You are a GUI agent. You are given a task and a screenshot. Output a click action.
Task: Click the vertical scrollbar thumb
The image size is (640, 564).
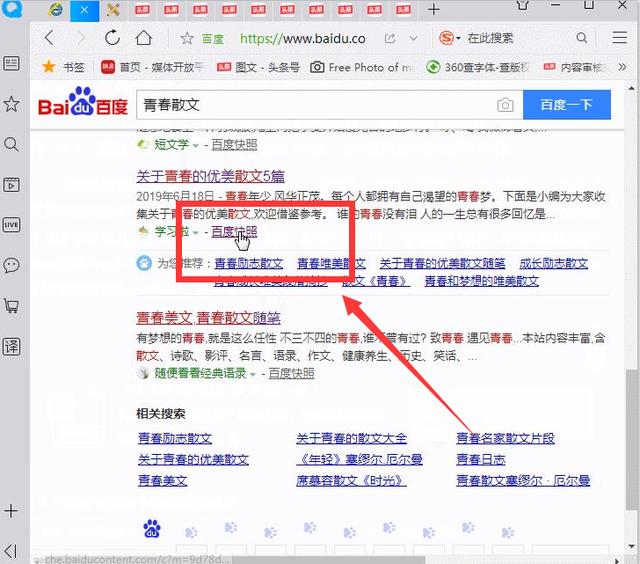(631, 439)
